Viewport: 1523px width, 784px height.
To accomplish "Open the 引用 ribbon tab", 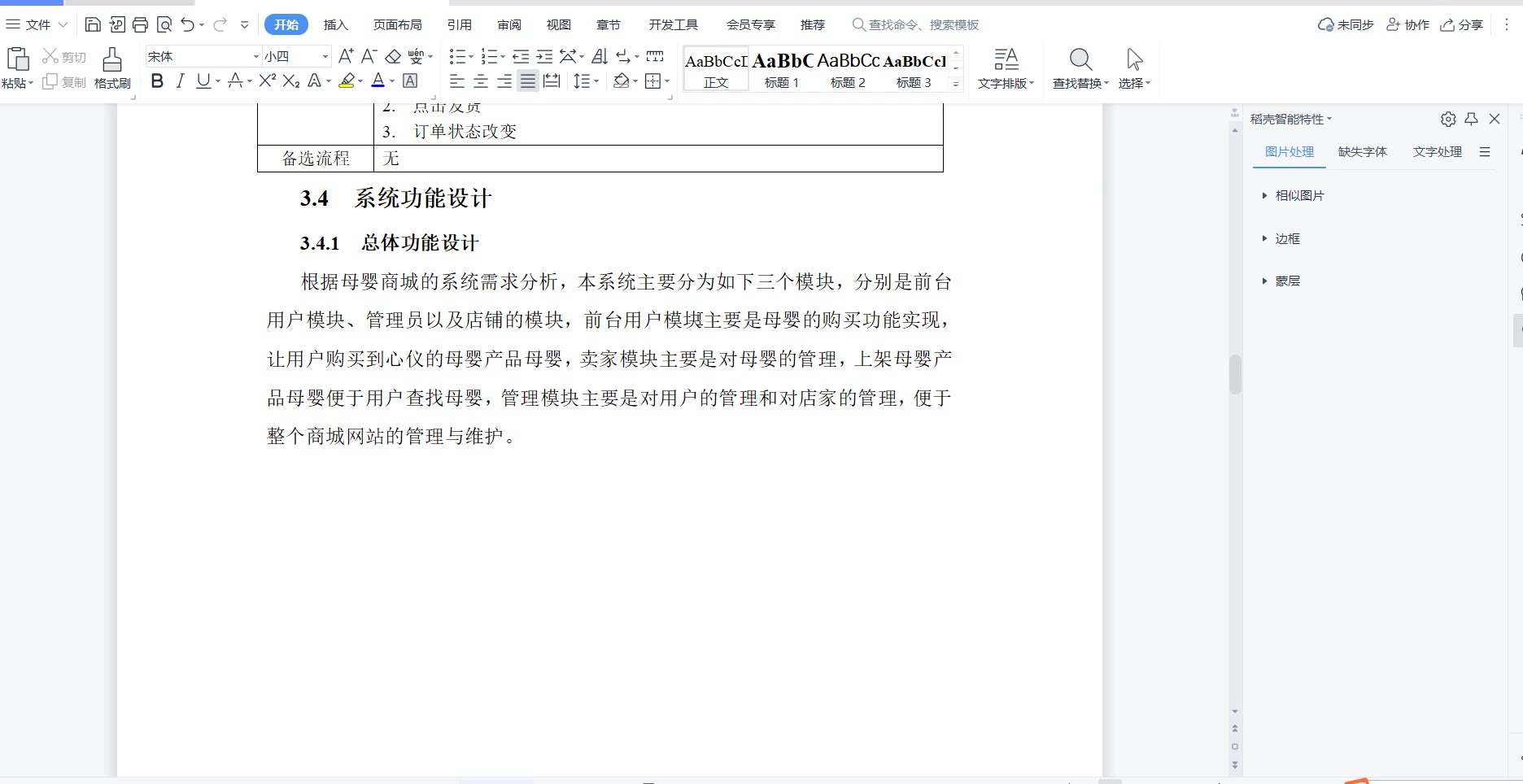I will tap(460, 25).
